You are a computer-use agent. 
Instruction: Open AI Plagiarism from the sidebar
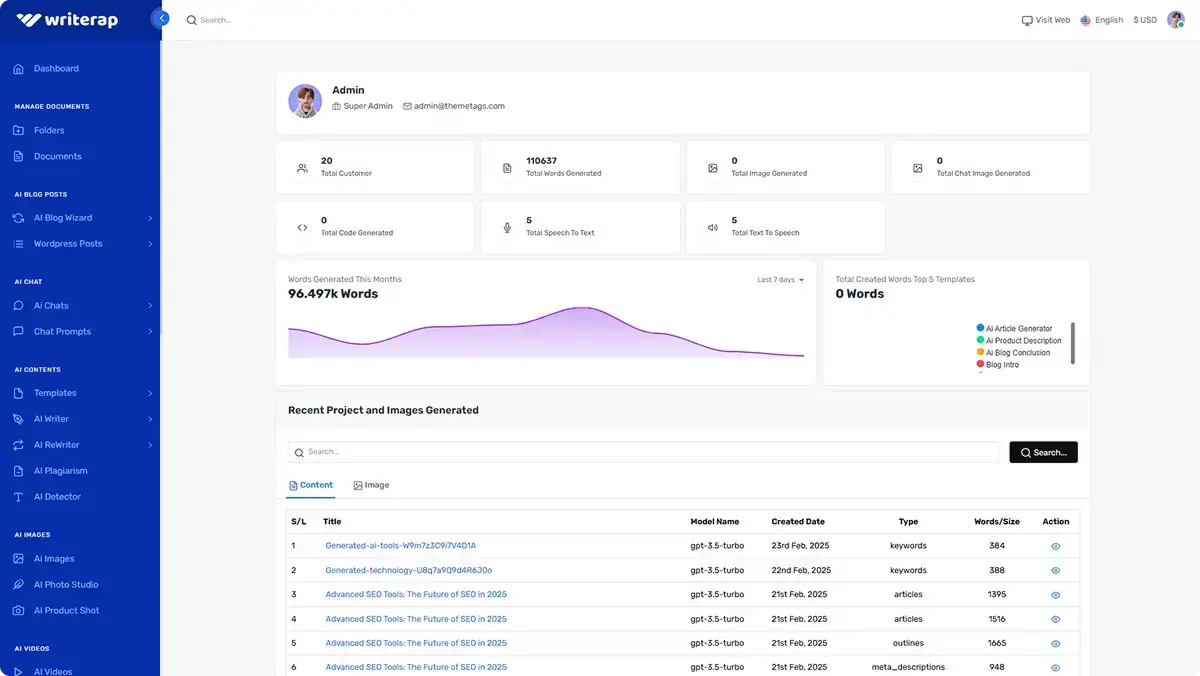pos(60,471)
